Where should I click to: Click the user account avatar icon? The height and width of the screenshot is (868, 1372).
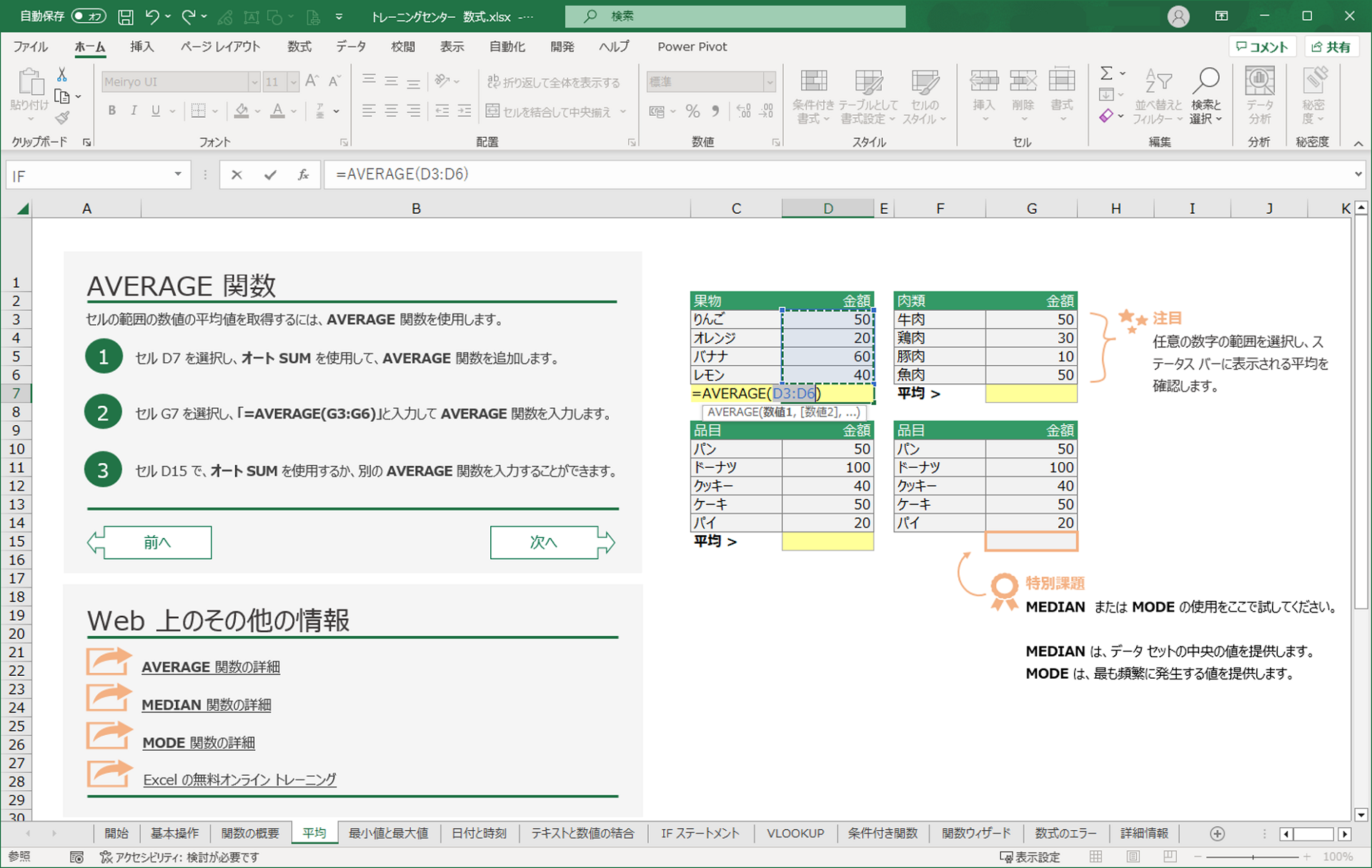pyautogui.click(x=1178, y=16)
